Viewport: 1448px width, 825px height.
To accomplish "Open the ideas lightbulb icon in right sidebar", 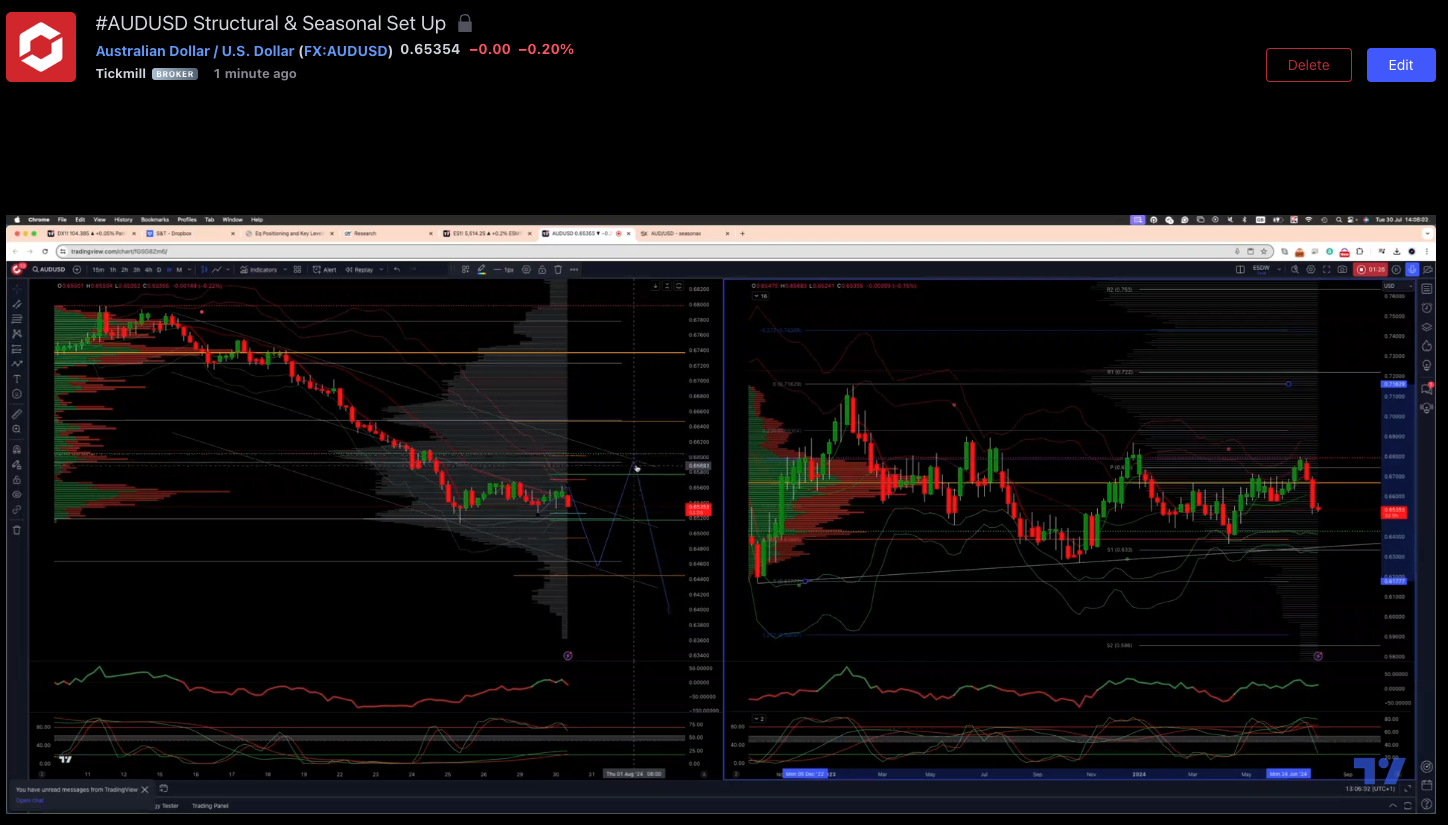I will click(1427, 365).
